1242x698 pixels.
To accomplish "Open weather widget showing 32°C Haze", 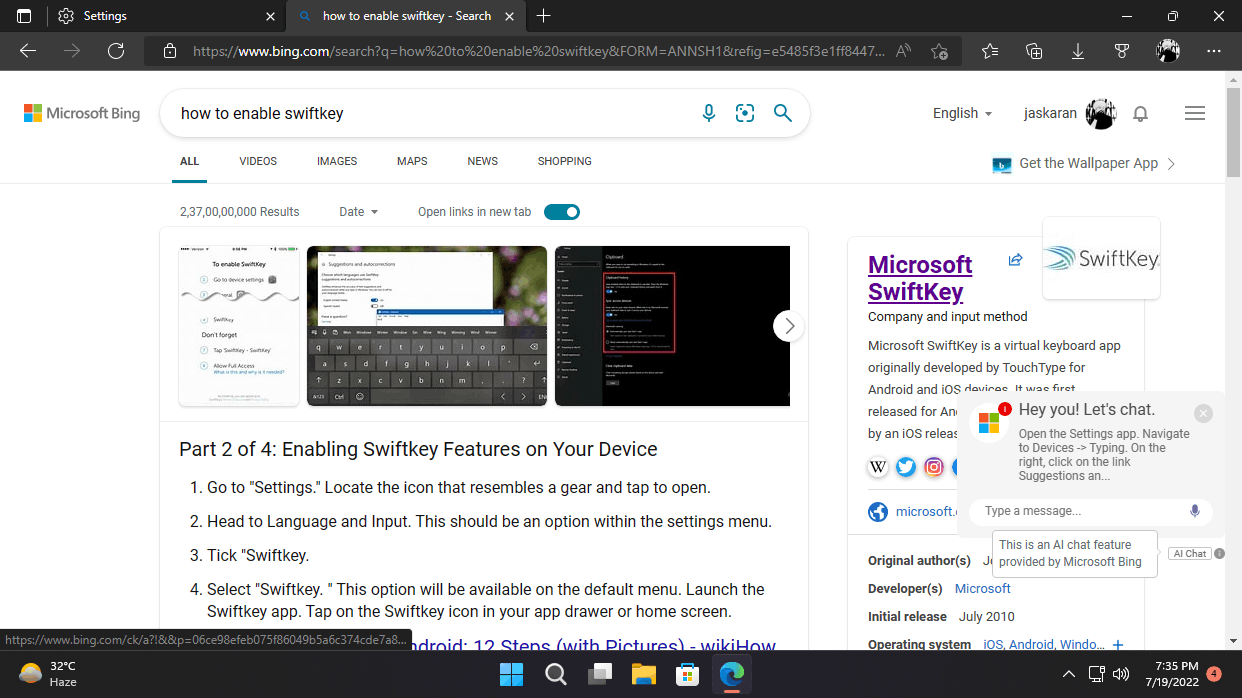I will point(48,674).
